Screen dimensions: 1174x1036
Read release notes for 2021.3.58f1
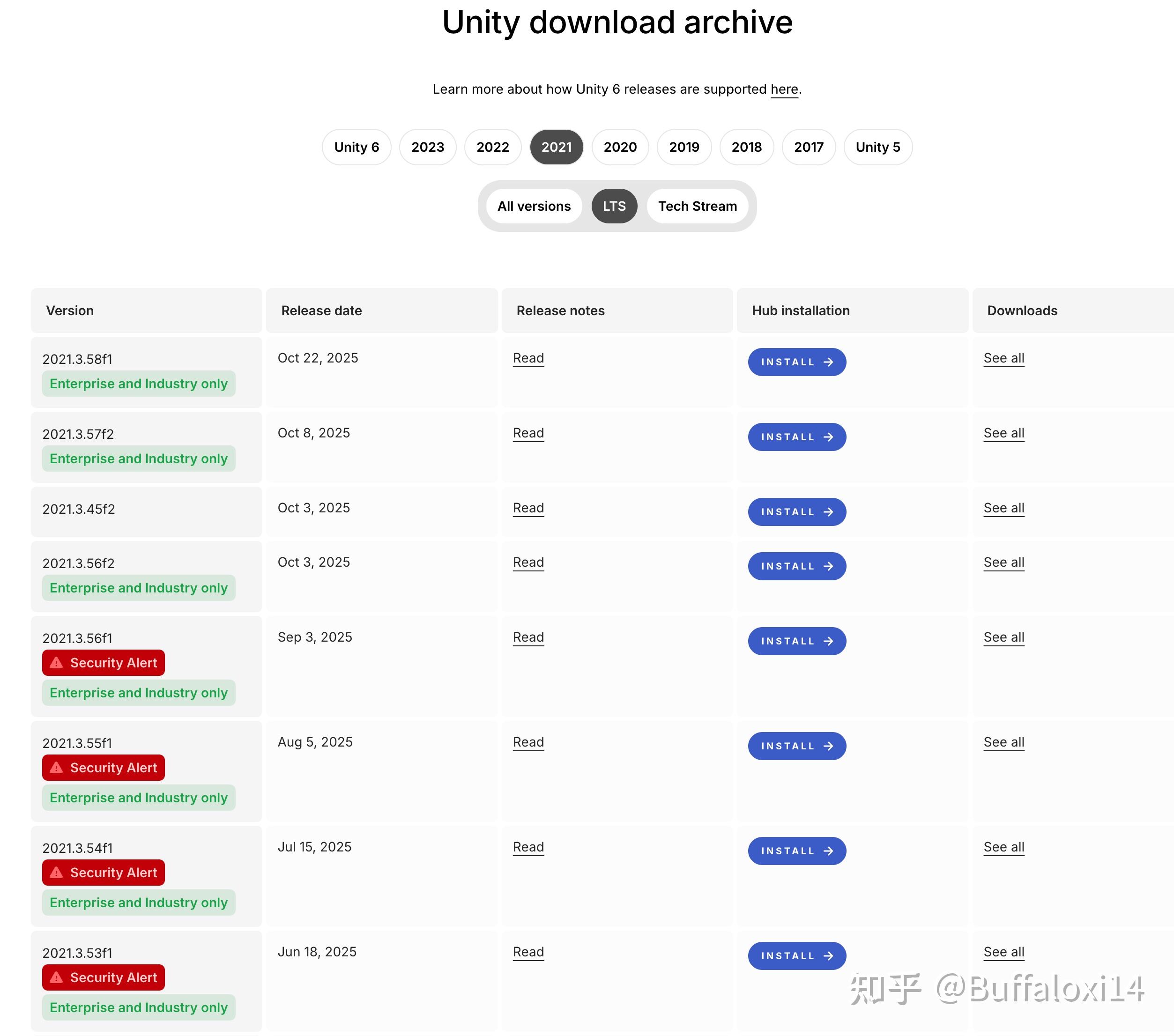[x=528, y=358]
